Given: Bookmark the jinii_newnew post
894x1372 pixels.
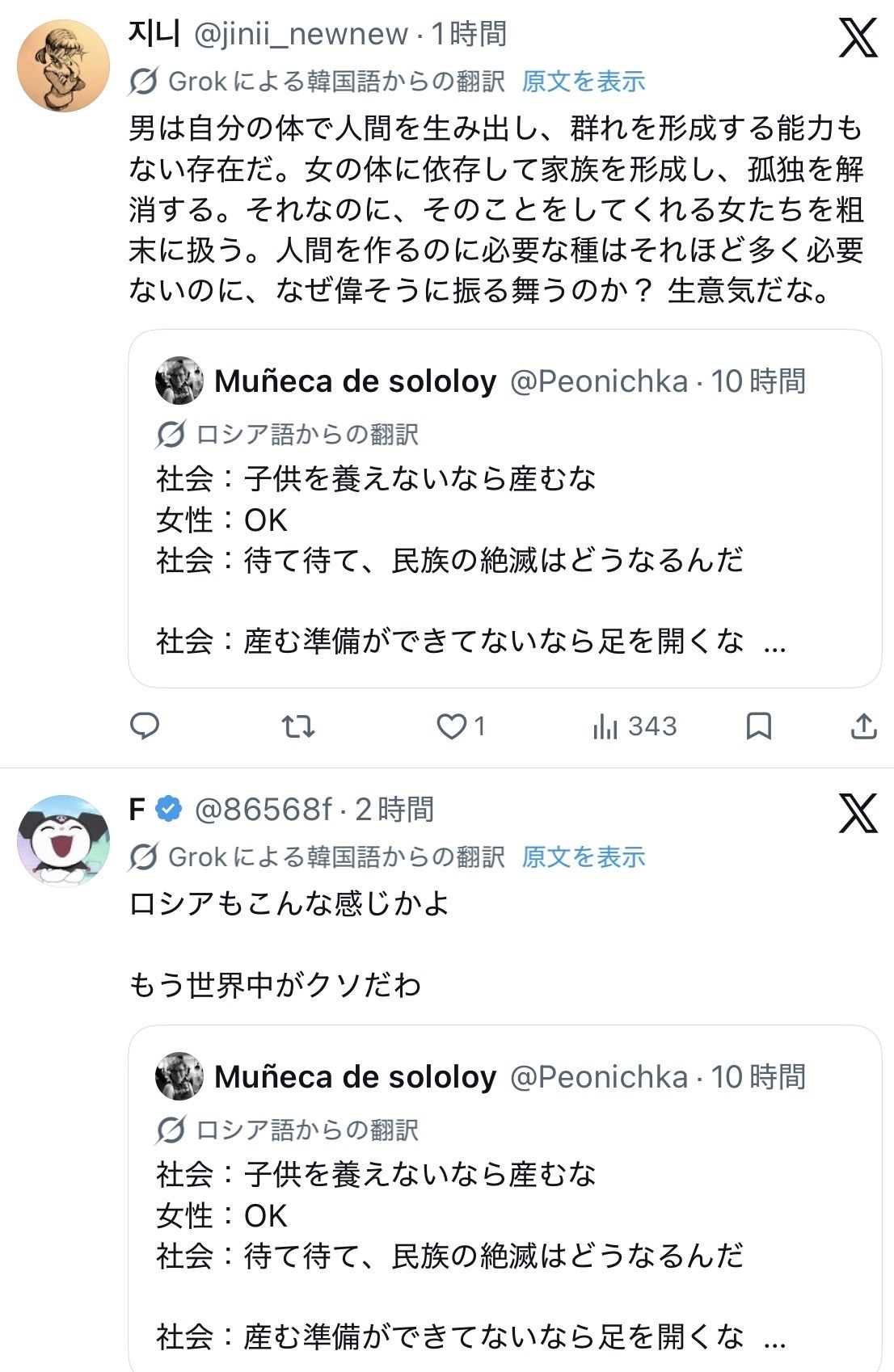Looking at the screenshot, I should point(758,726).
